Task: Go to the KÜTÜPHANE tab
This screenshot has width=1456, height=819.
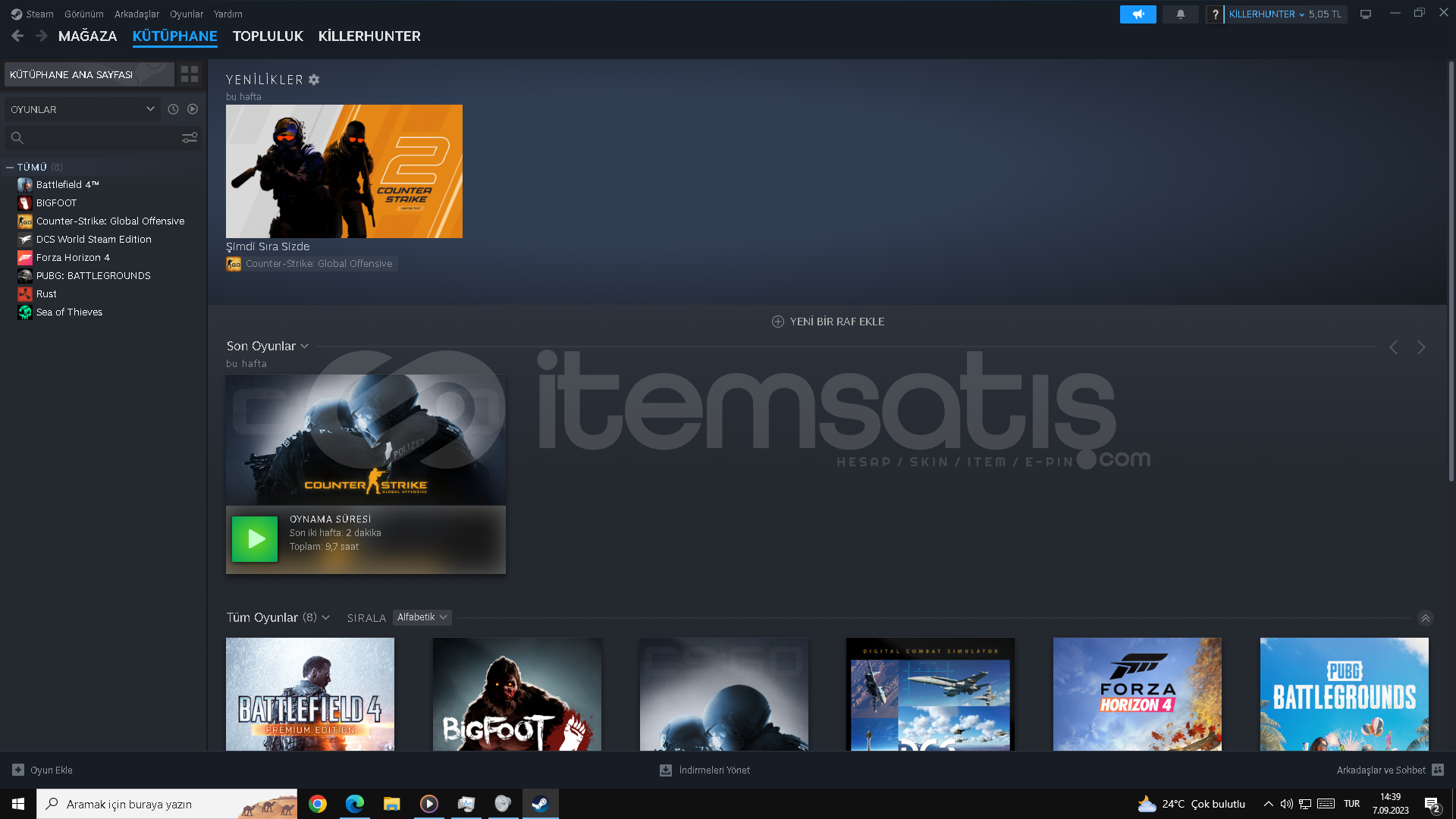Action: [x=174, y=36]
